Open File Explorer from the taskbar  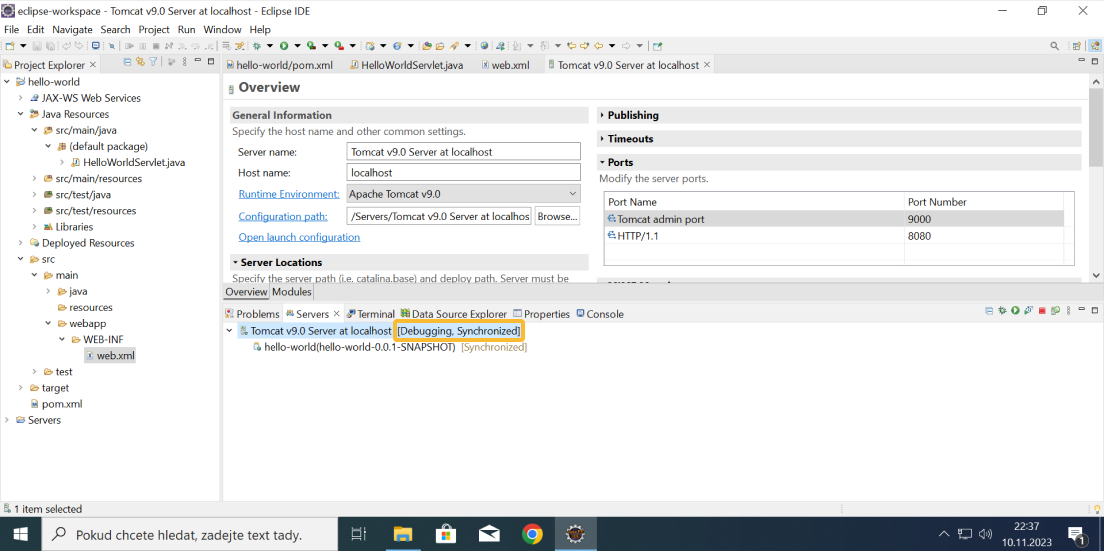(x=401, y=535)
